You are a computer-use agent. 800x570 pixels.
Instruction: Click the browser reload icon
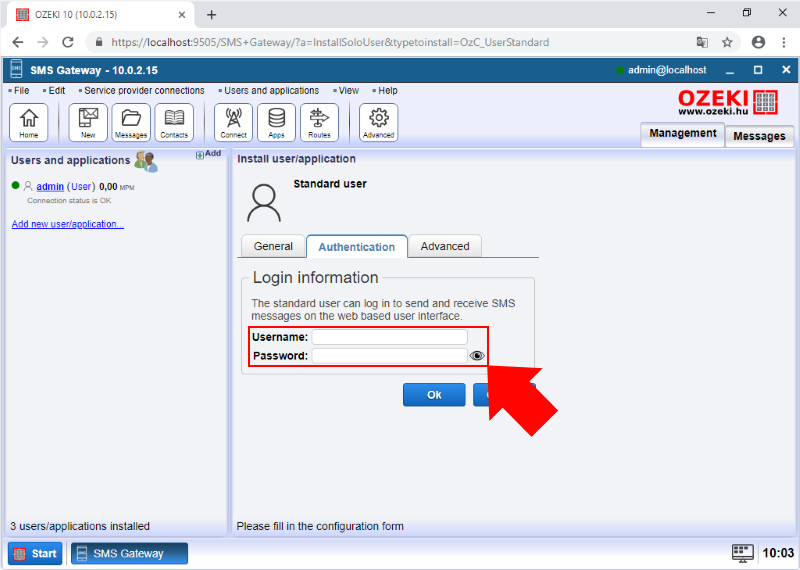pyautogui.click(x=68, y=42)
